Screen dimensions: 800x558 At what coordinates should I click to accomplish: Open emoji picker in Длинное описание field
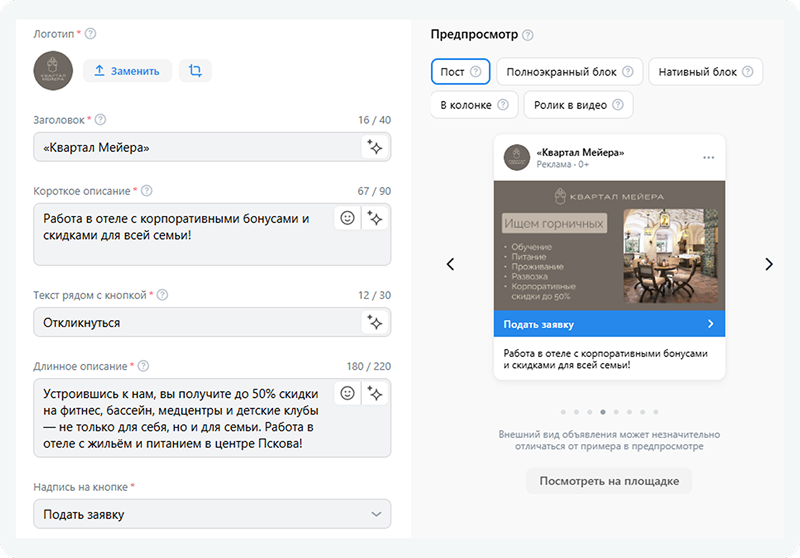[347, 393]
